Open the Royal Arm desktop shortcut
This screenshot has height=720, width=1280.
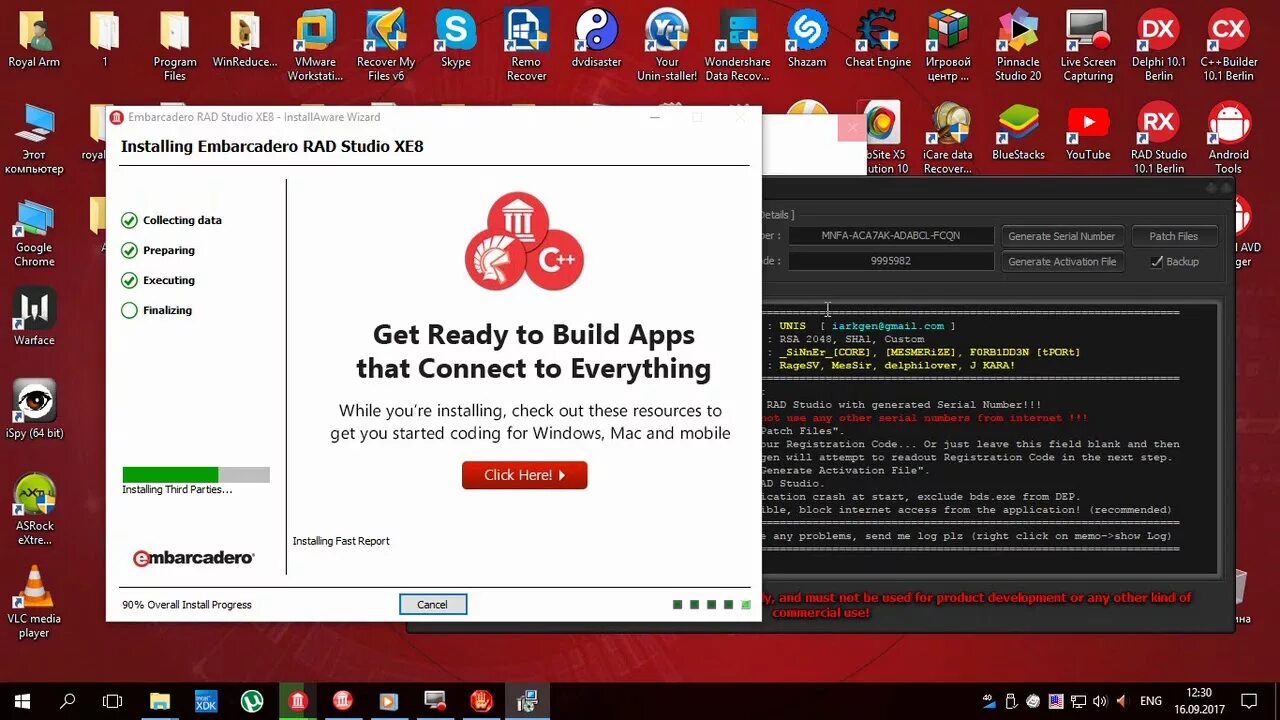tap(34, 40)
